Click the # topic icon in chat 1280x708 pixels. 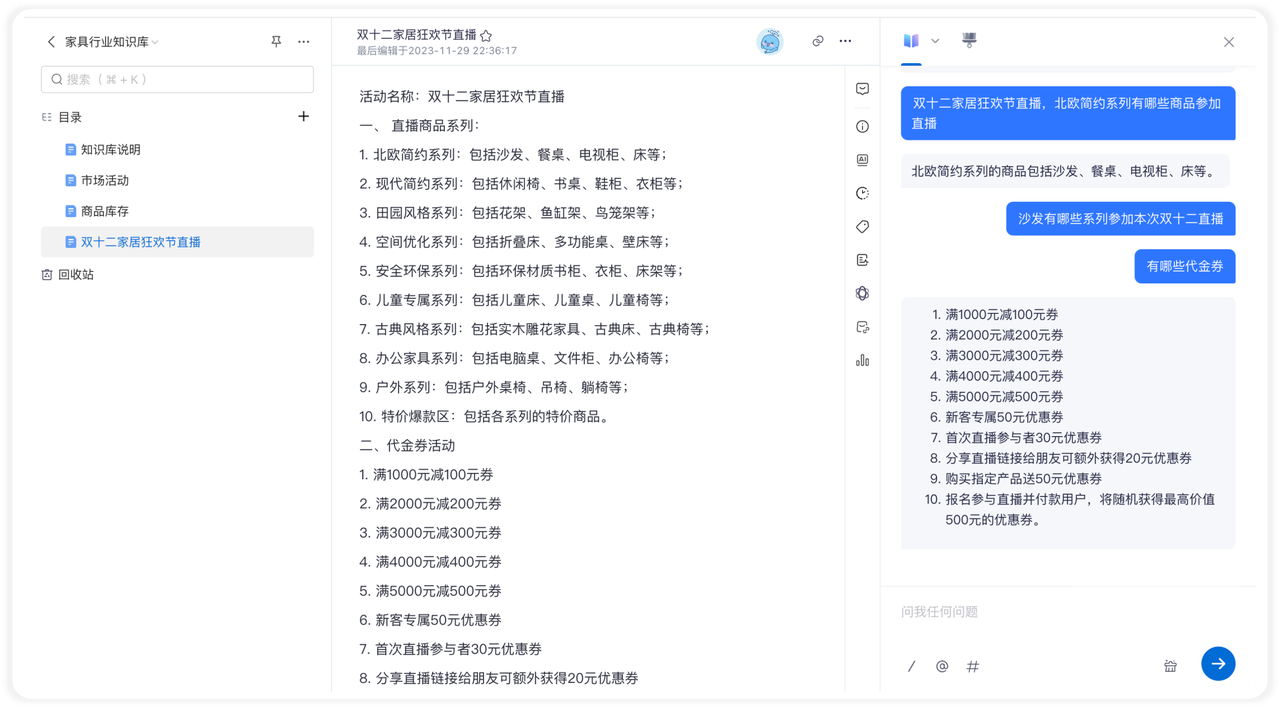click(x=972, y=666)
